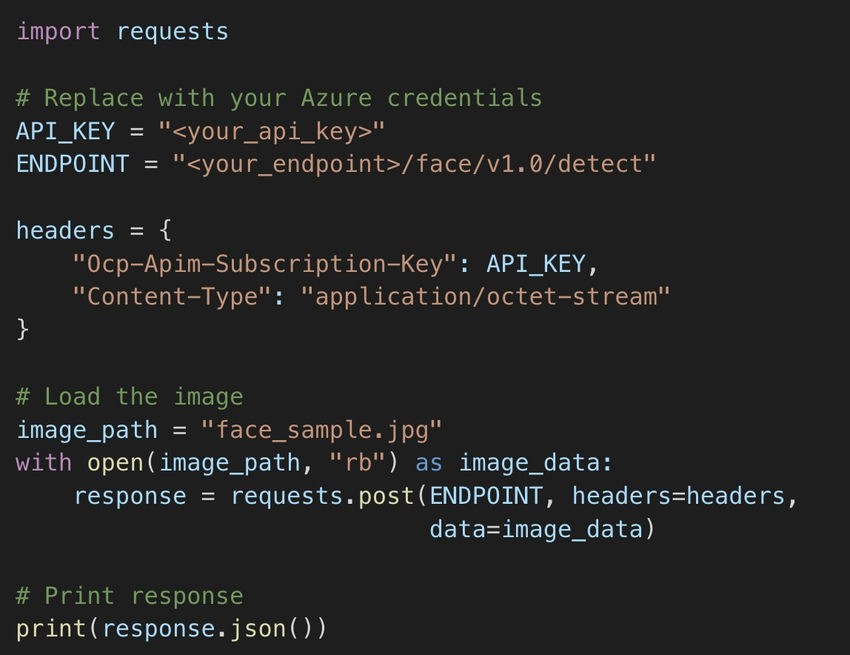Click the 'headers' variable before the opening brace
Viewport: 850px width, 655px height.
[x=65, y=230]
